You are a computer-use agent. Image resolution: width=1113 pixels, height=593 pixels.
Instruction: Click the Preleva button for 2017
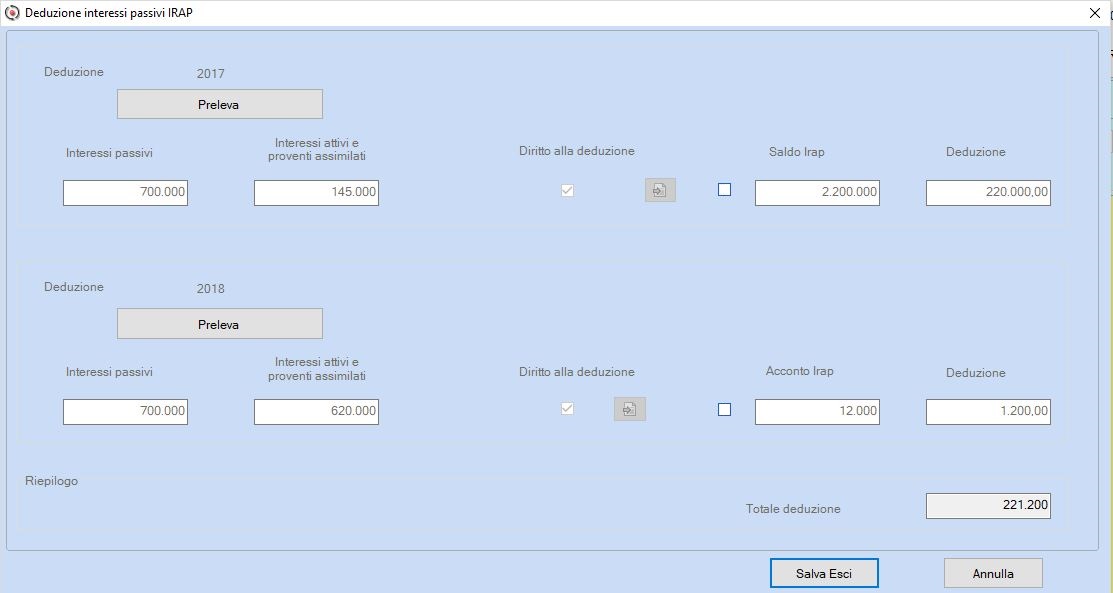(220, 104)
